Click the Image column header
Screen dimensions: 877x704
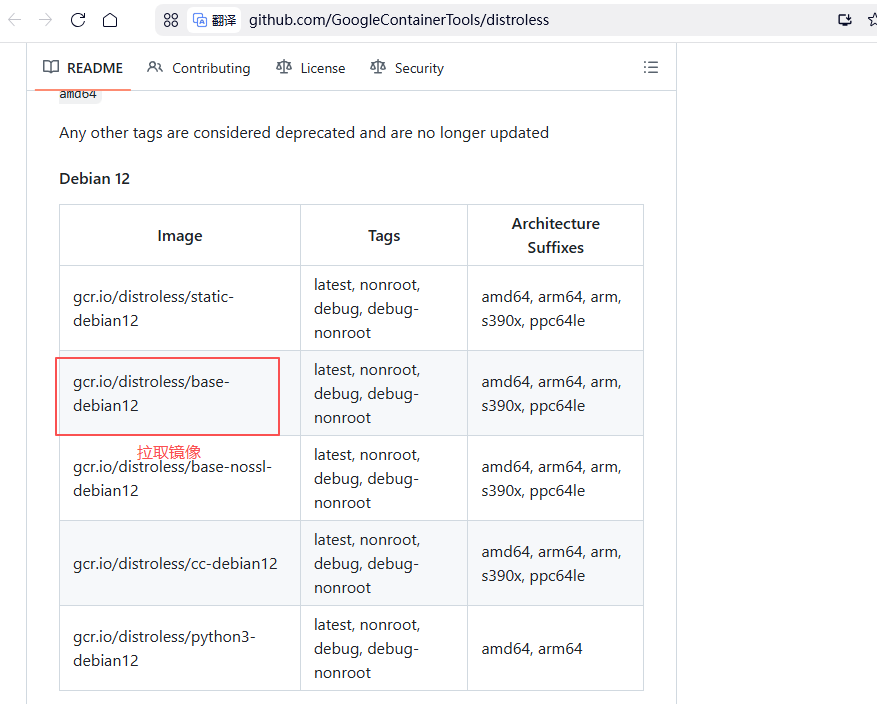(180, 235)
